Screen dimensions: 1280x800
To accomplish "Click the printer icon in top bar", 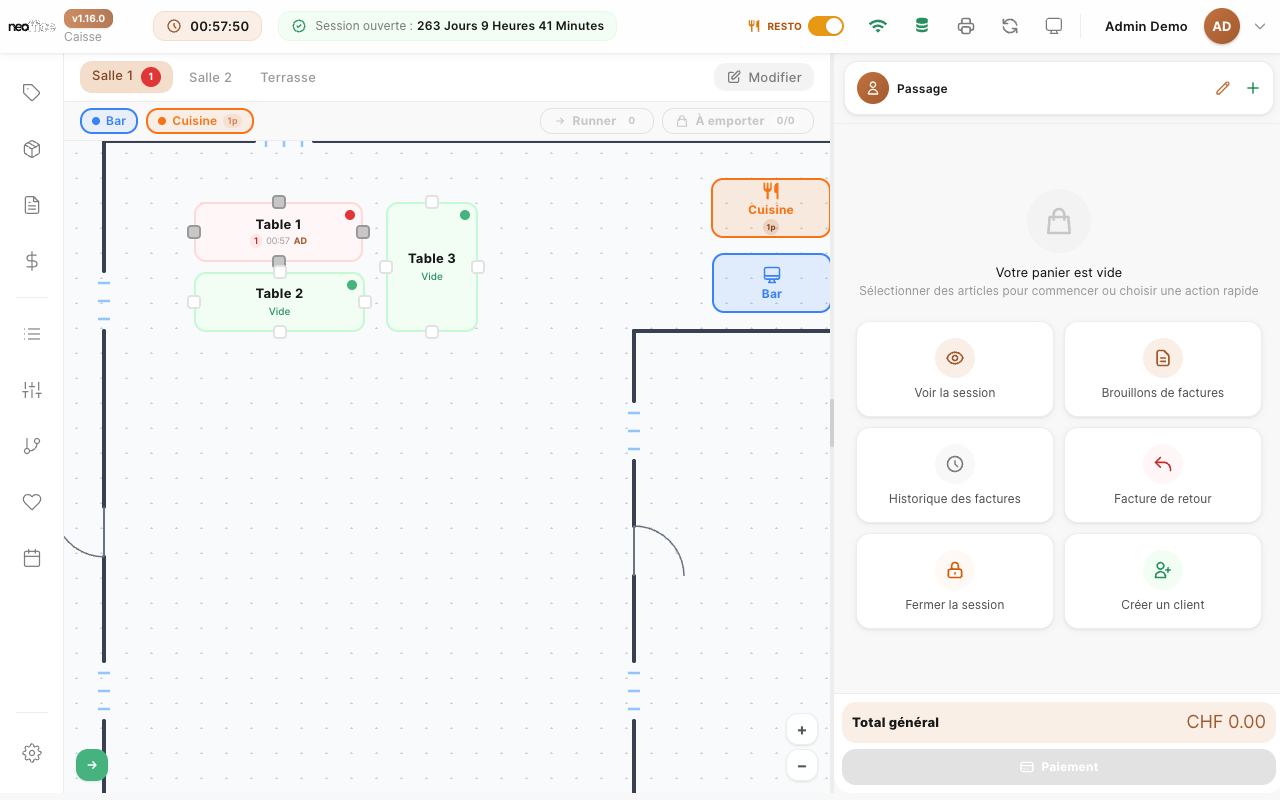I will point(966,26).
